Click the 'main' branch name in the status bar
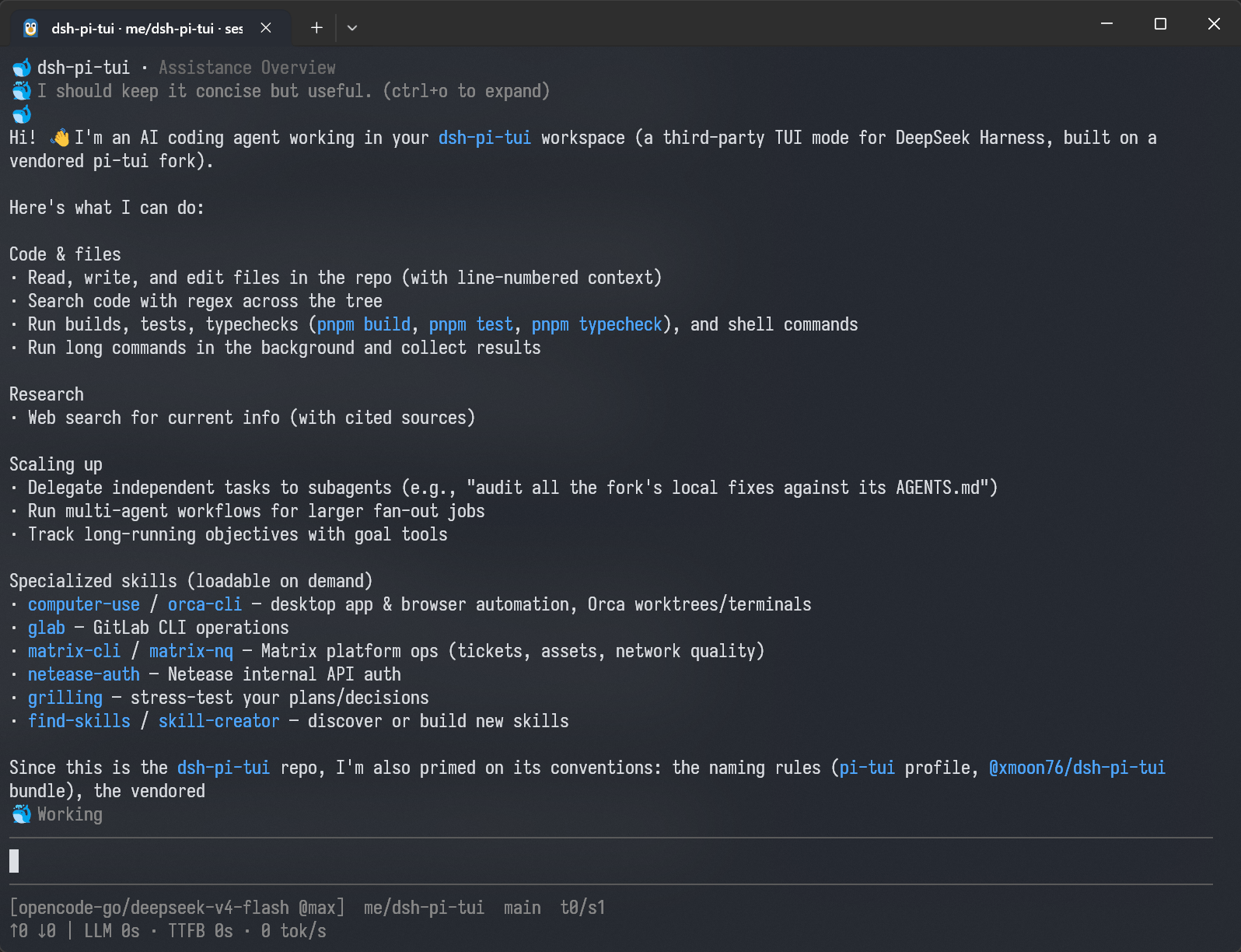The width and height of the screenshot is (1241, 952). (x=523, y=908)
